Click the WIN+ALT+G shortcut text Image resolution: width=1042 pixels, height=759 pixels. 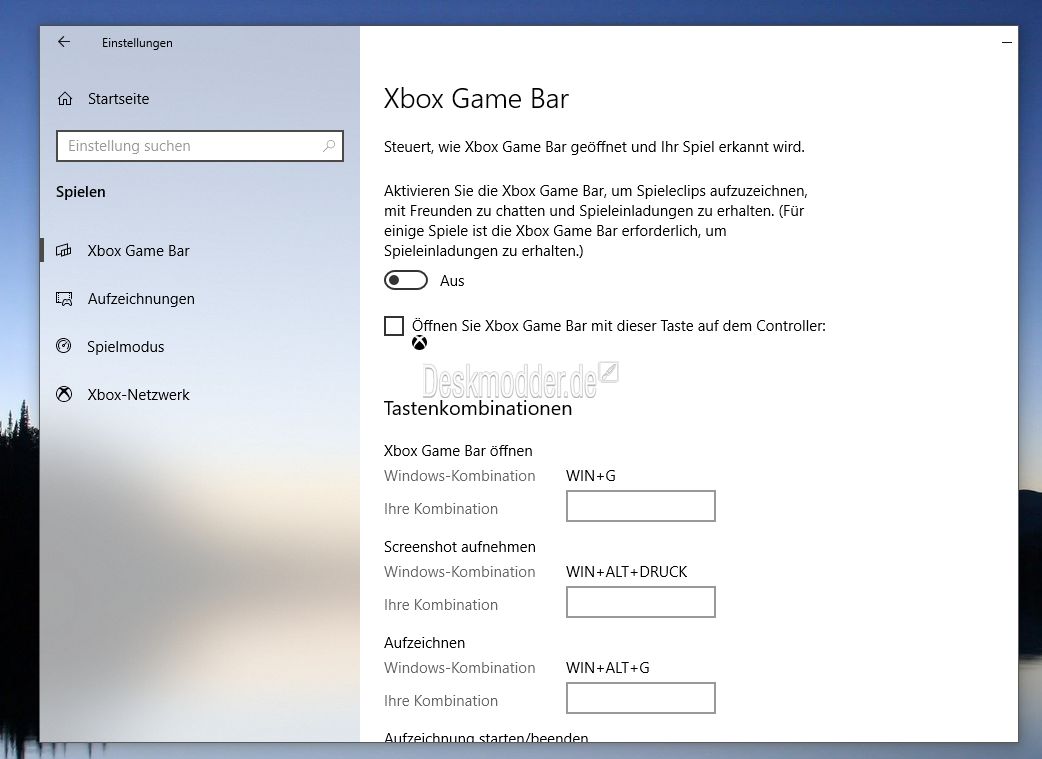point(607,667)
